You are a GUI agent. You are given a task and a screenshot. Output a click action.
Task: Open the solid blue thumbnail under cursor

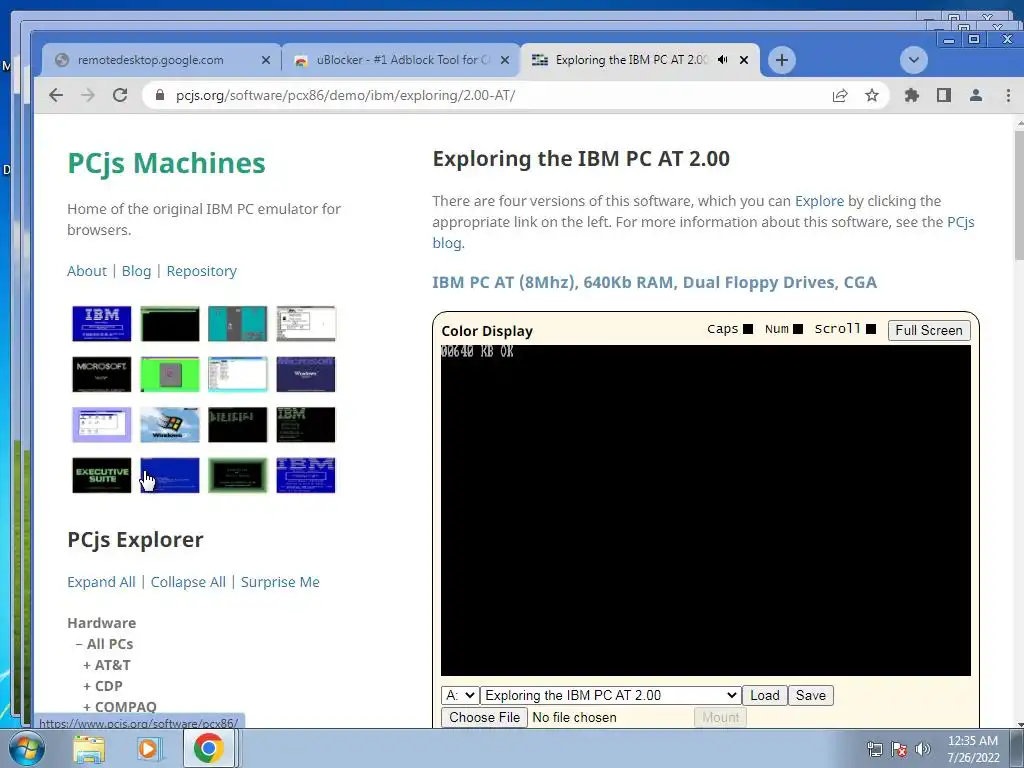(x=170, y=475)
